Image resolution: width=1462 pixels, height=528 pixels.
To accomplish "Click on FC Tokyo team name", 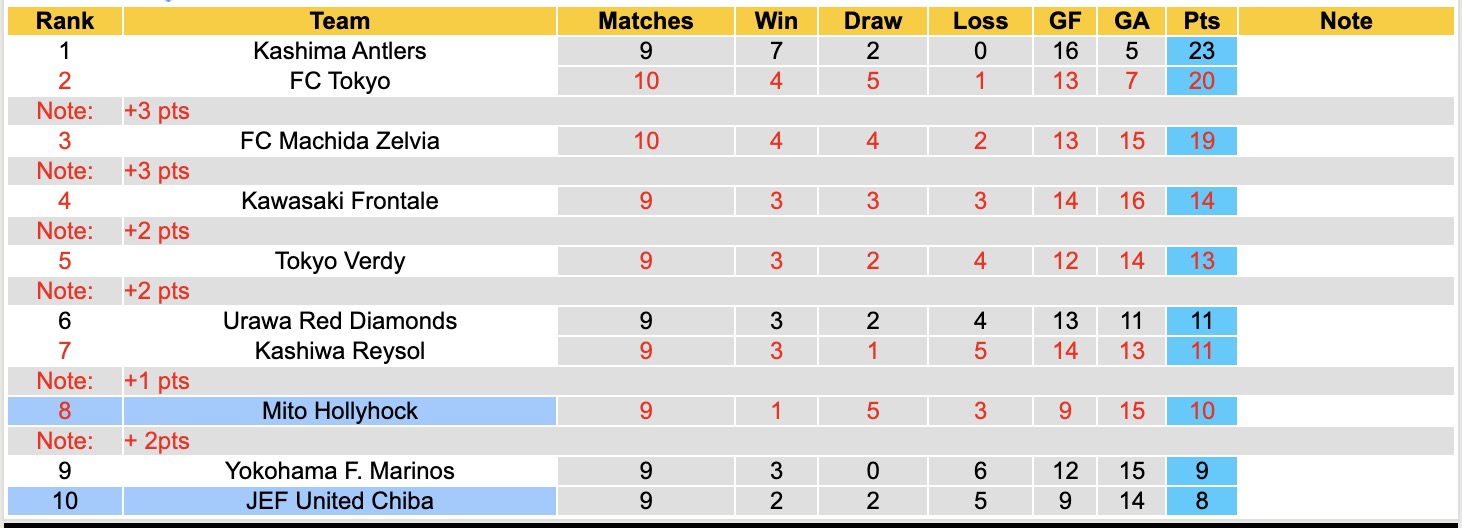I will coord(339,81).
